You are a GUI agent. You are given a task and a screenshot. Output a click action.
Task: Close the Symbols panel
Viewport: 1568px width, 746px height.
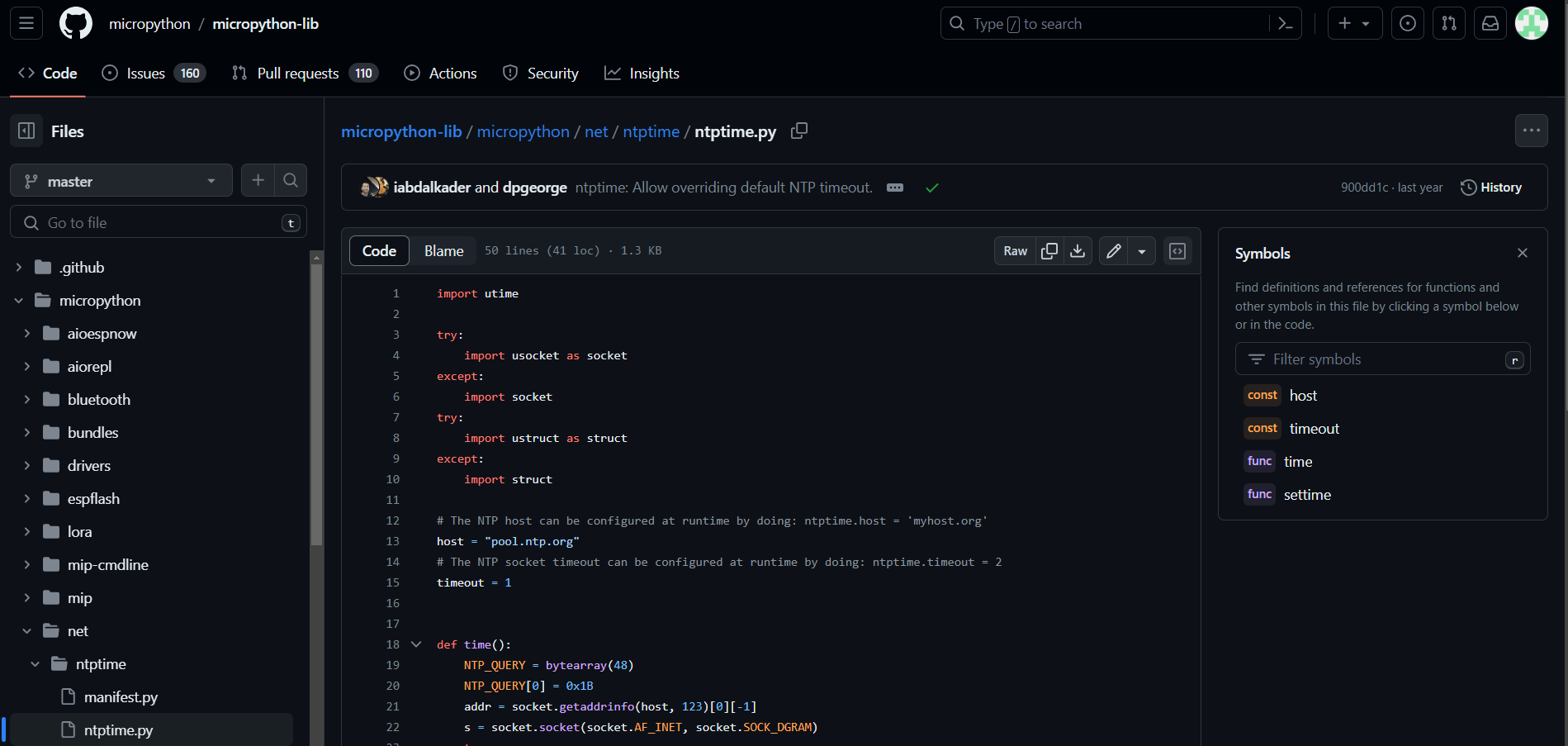1523,253
